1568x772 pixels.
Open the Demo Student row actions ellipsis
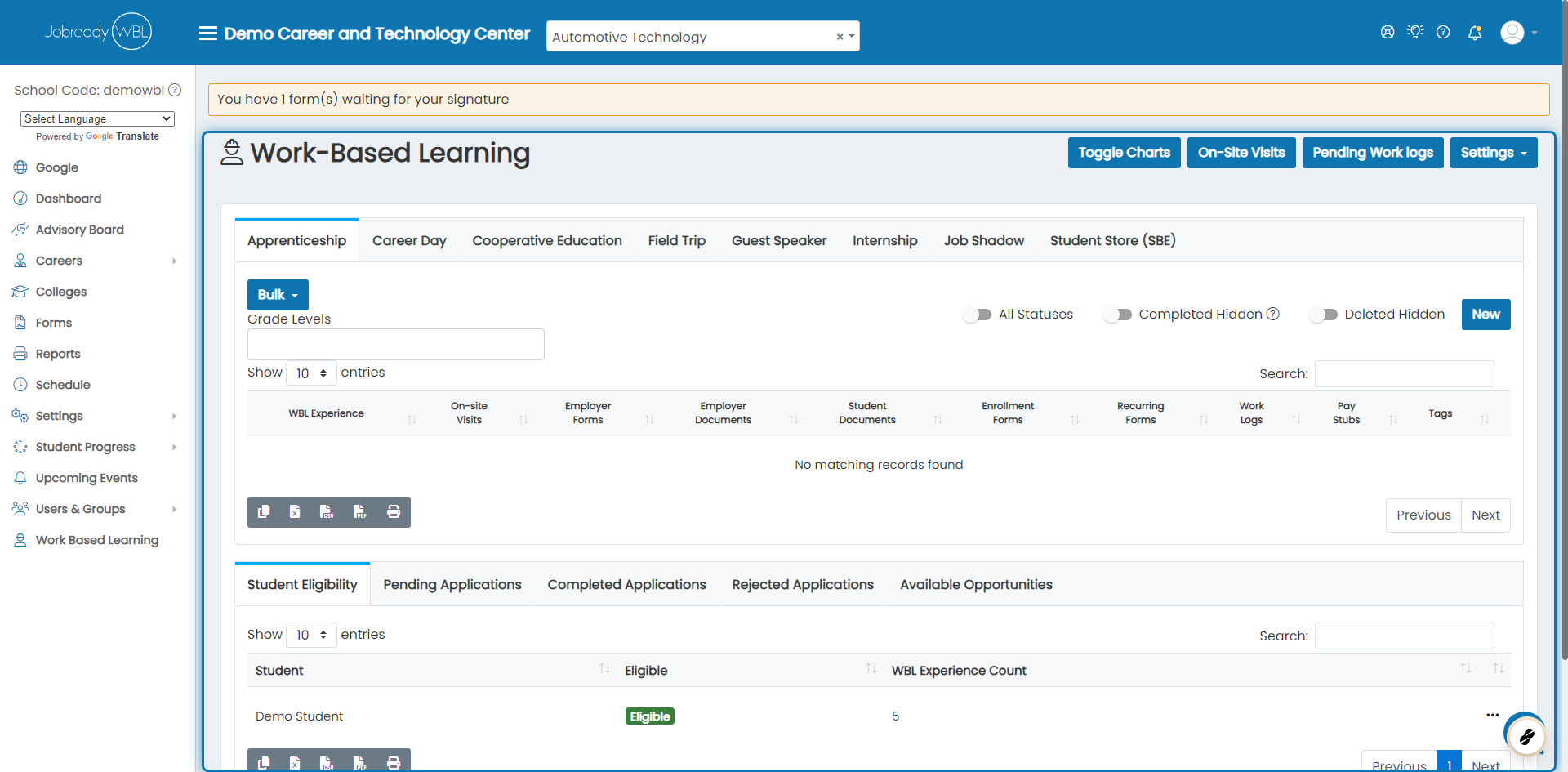click(1493, 715)
